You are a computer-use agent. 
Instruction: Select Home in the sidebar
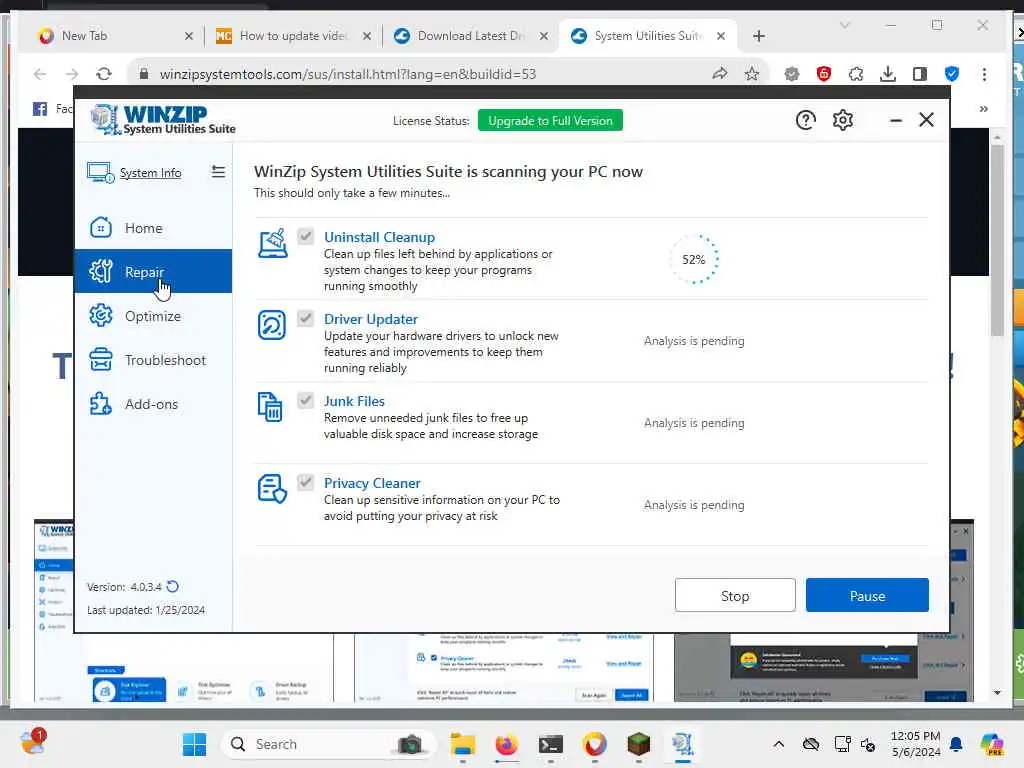click(x=153, y=228)
